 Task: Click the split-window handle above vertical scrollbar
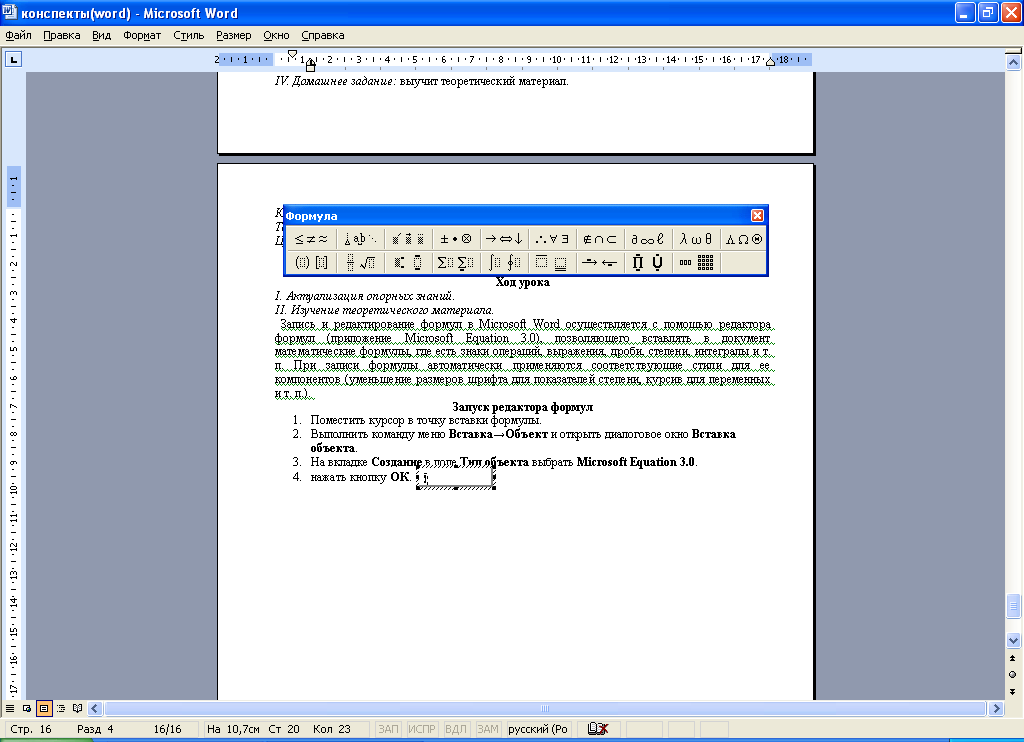[x=1013, y=51]
